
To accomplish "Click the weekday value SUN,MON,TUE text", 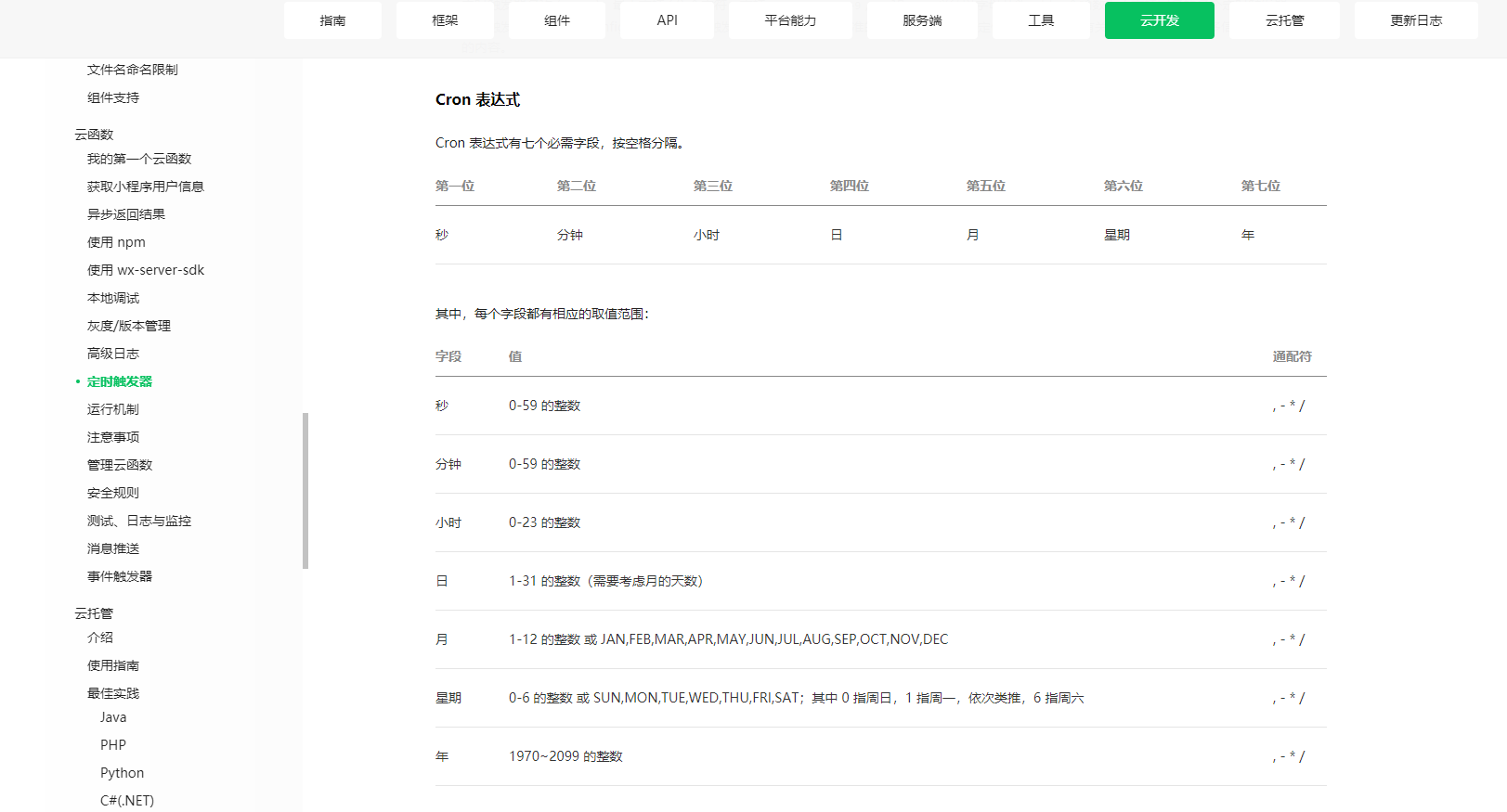I will [x=797, y=698].
